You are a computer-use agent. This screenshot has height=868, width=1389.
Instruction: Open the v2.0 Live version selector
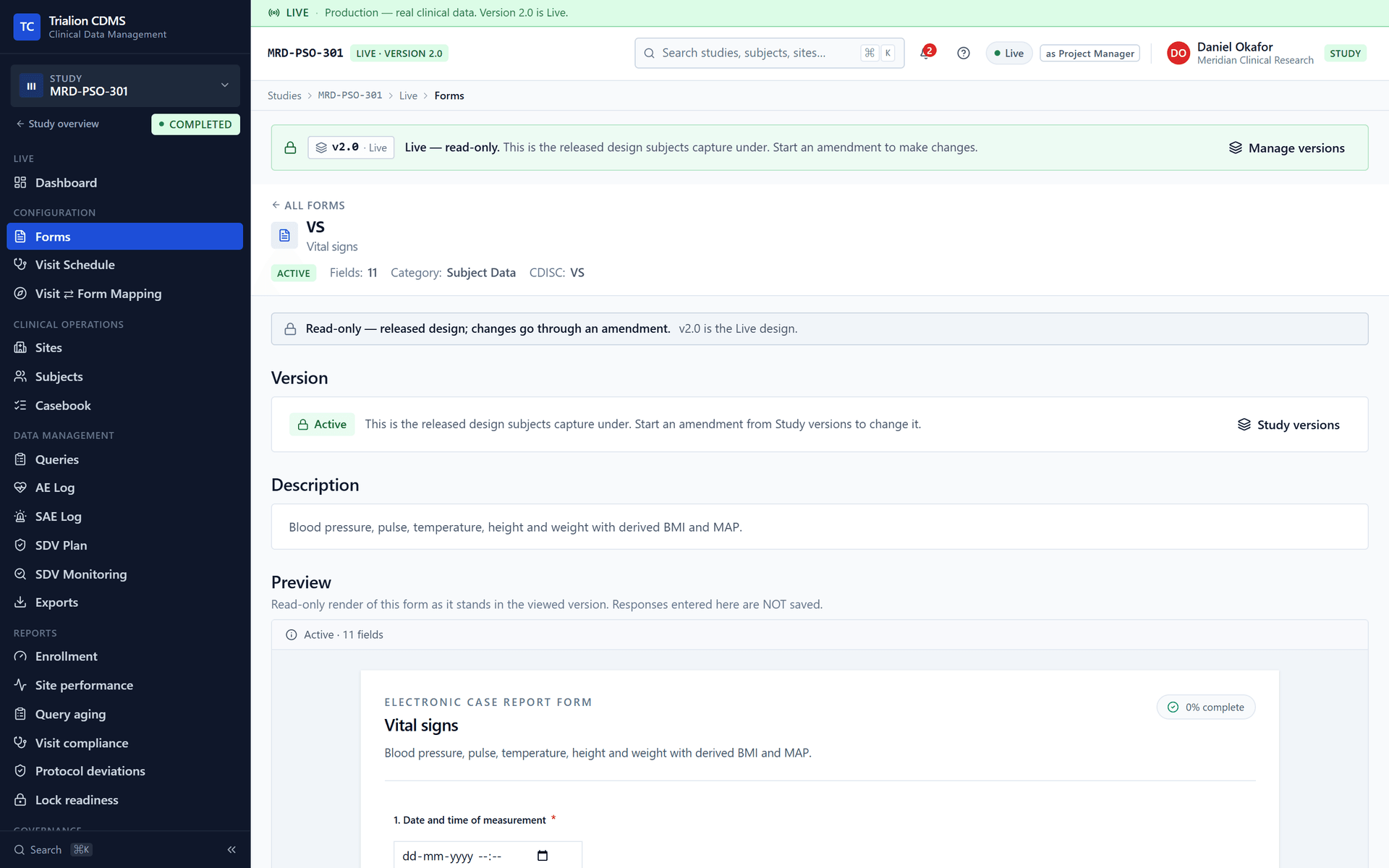click(351, 148)
